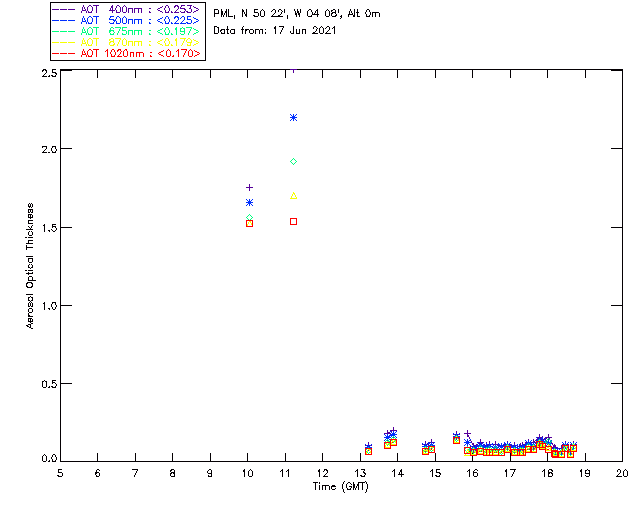Click the x-axis tick label 18
The image size is (640, 512).
[547, 473]
